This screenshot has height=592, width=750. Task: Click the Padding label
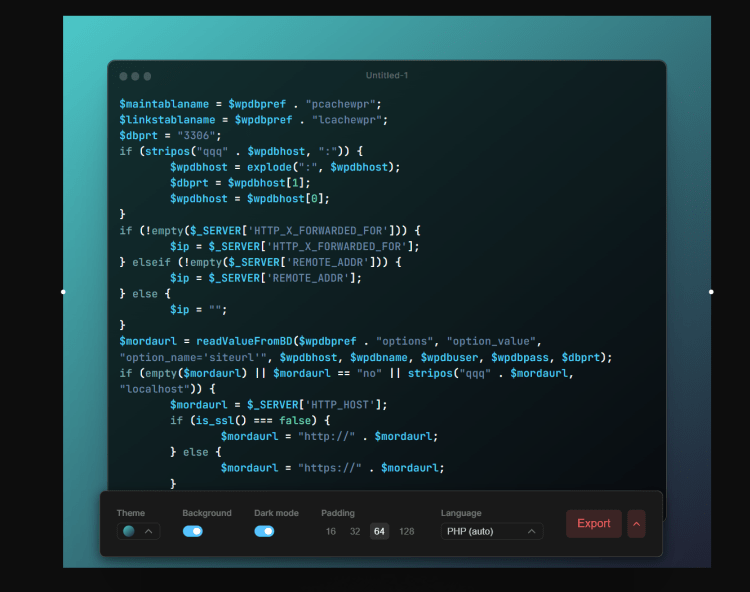(338, 513)
